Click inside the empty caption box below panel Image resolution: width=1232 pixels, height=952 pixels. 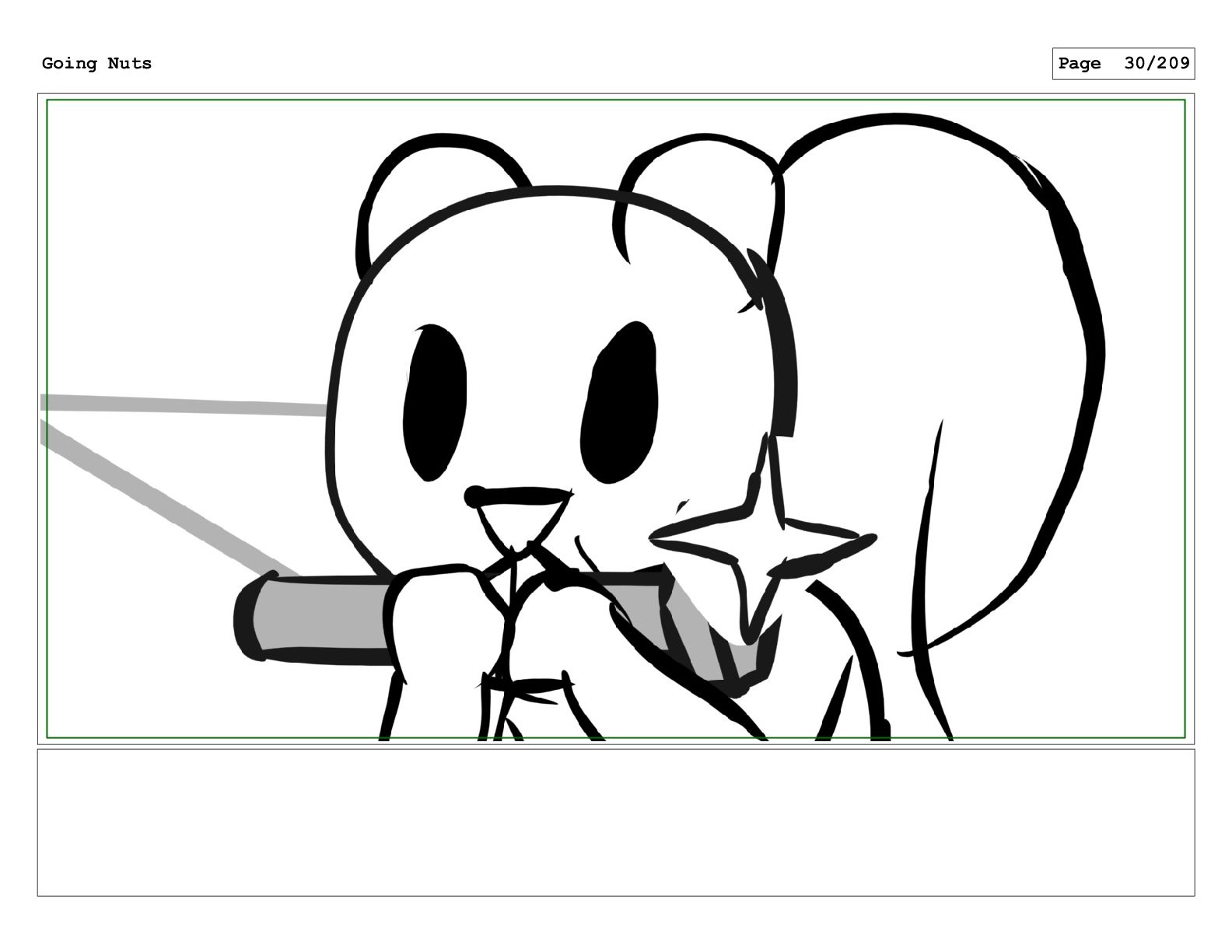(x=616, y=822)
